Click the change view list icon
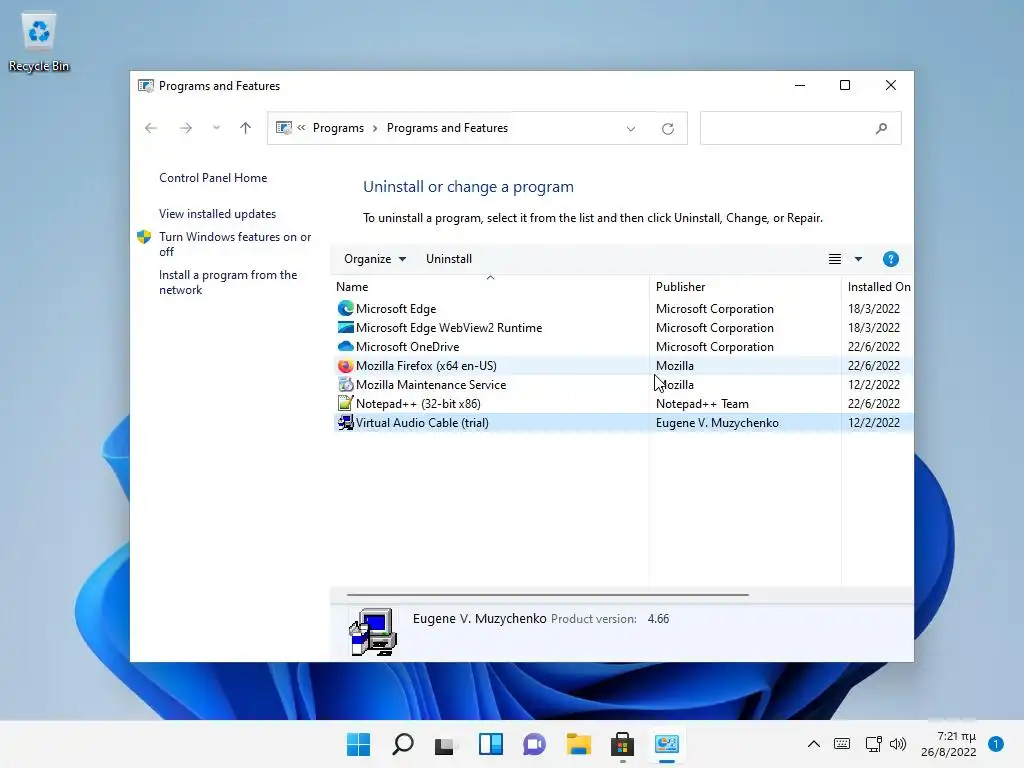This screenshot has width=1024, height=768. pyautogui.click(x=835, y=259)
